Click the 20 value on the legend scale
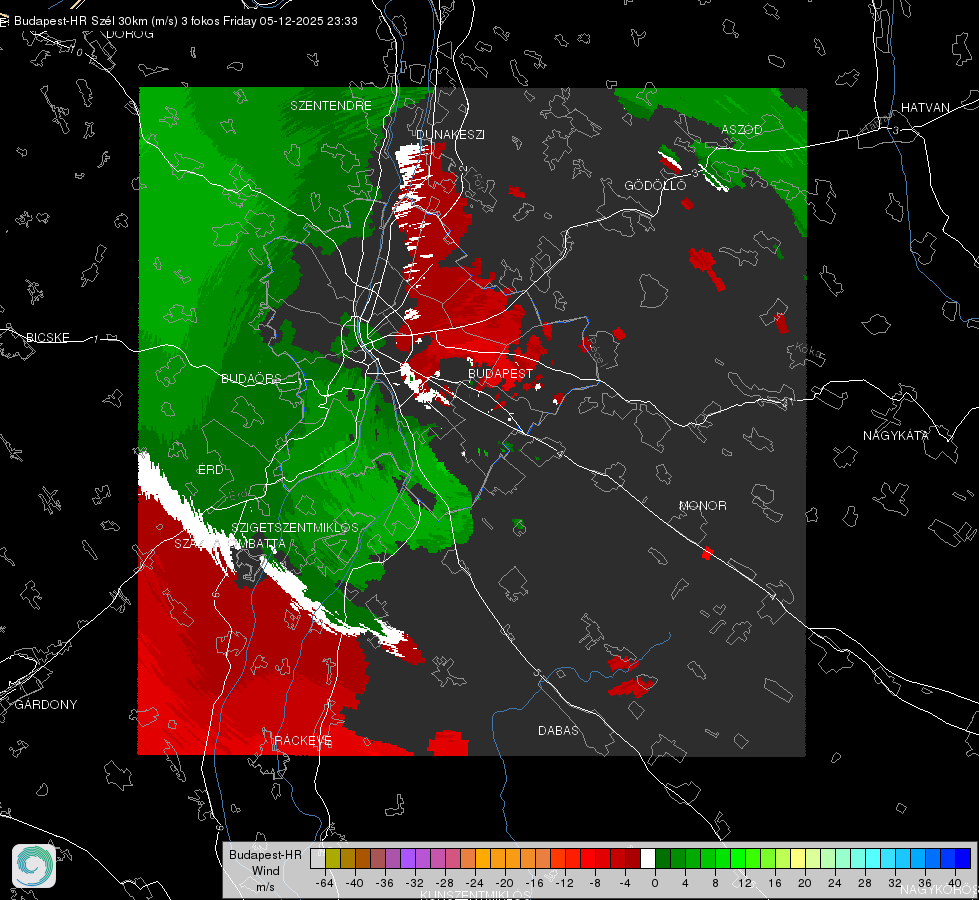The width and height of the screenshot is (979, 900). [804, 884]
